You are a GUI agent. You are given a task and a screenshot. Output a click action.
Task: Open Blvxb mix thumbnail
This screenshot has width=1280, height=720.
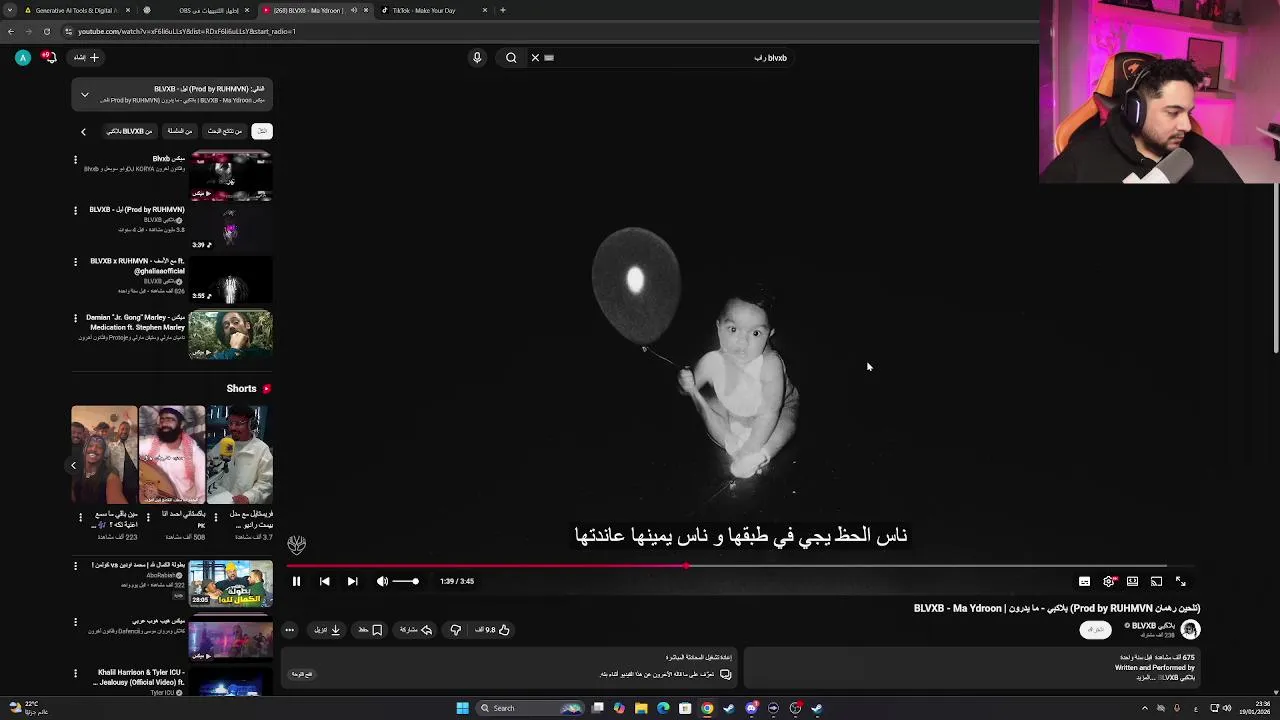(x=230, y=176)
